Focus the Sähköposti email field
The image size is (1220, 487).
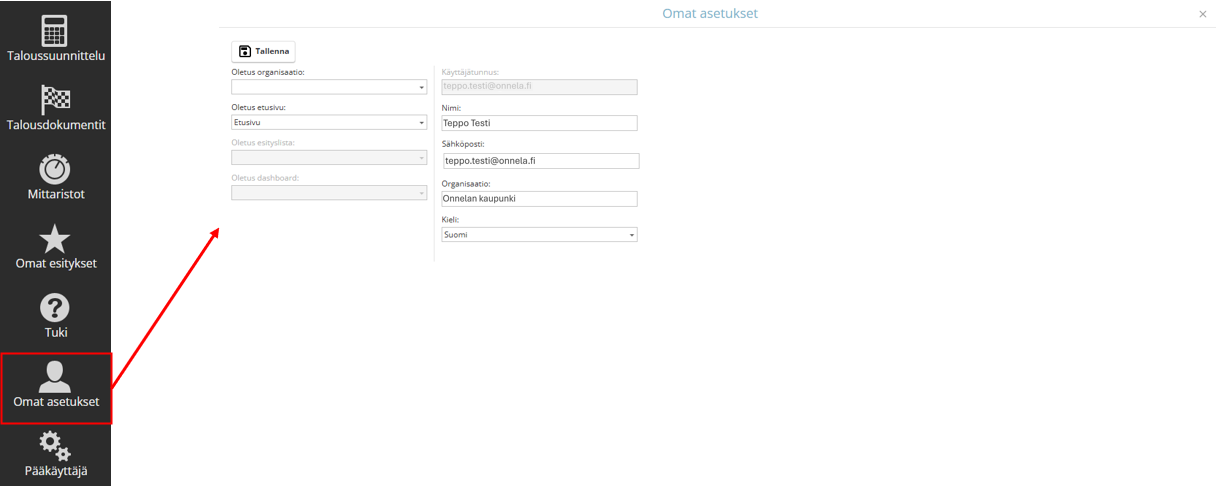click(539, 160)
